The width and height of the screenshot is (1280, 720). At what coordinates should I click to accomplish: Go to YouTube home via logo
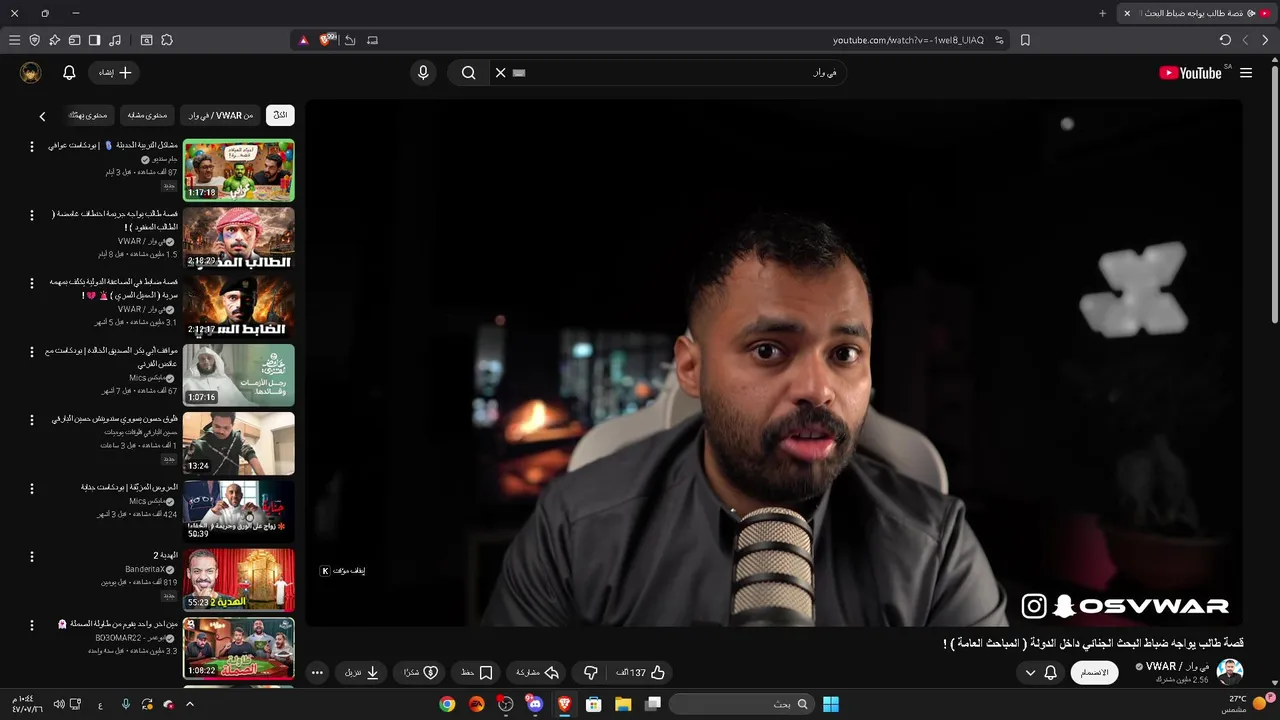click(1190, 73)
